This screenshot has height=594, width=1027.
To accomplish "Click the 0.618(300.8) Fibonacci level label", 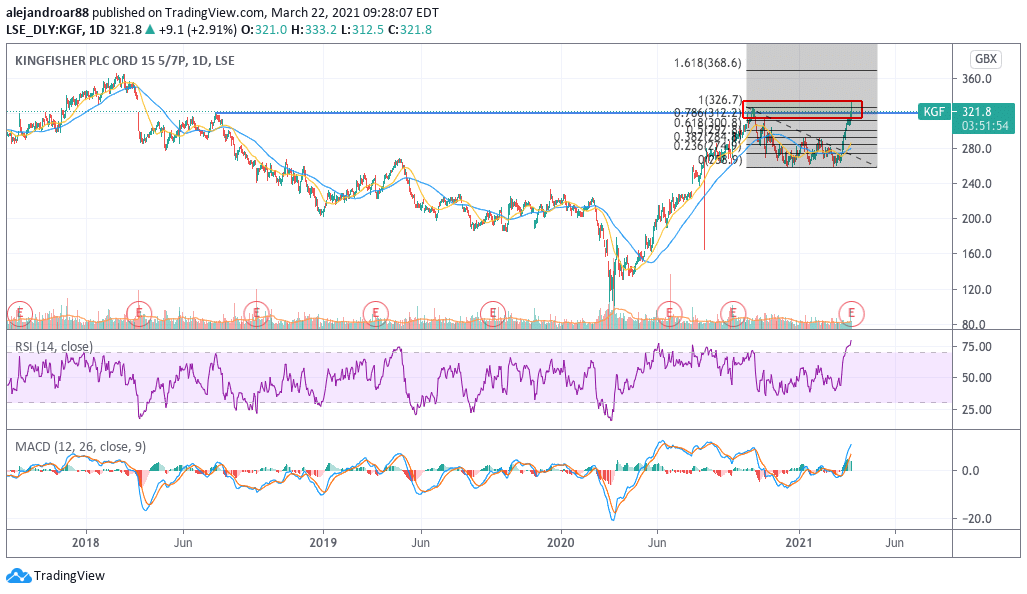I will [x=707, y=123].
